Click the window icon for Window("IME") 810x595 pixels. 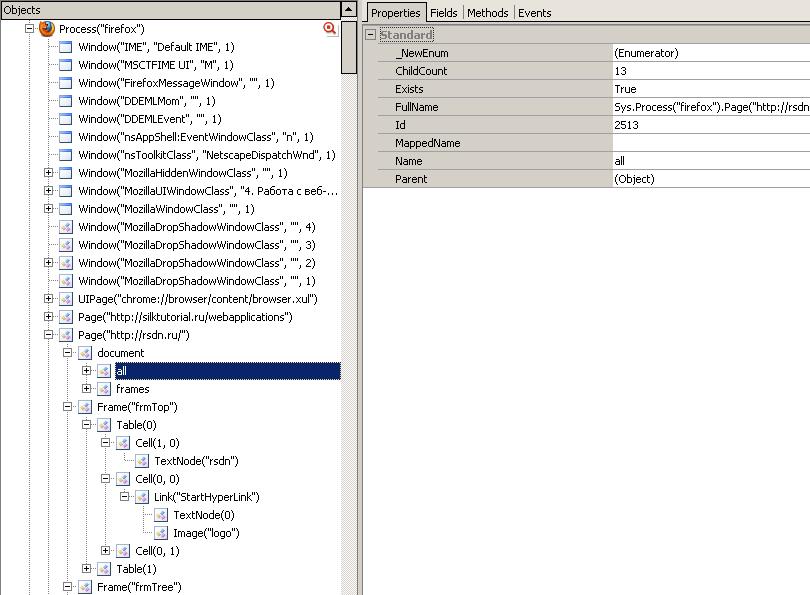pos(66,47)
